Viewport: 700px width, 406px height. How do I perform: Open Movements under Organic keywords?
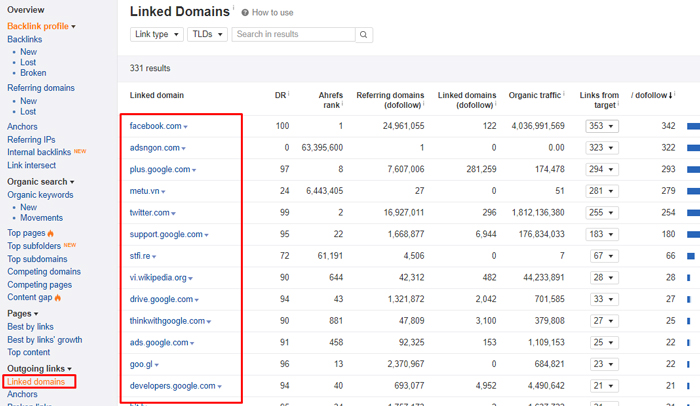tap(42, 218)
